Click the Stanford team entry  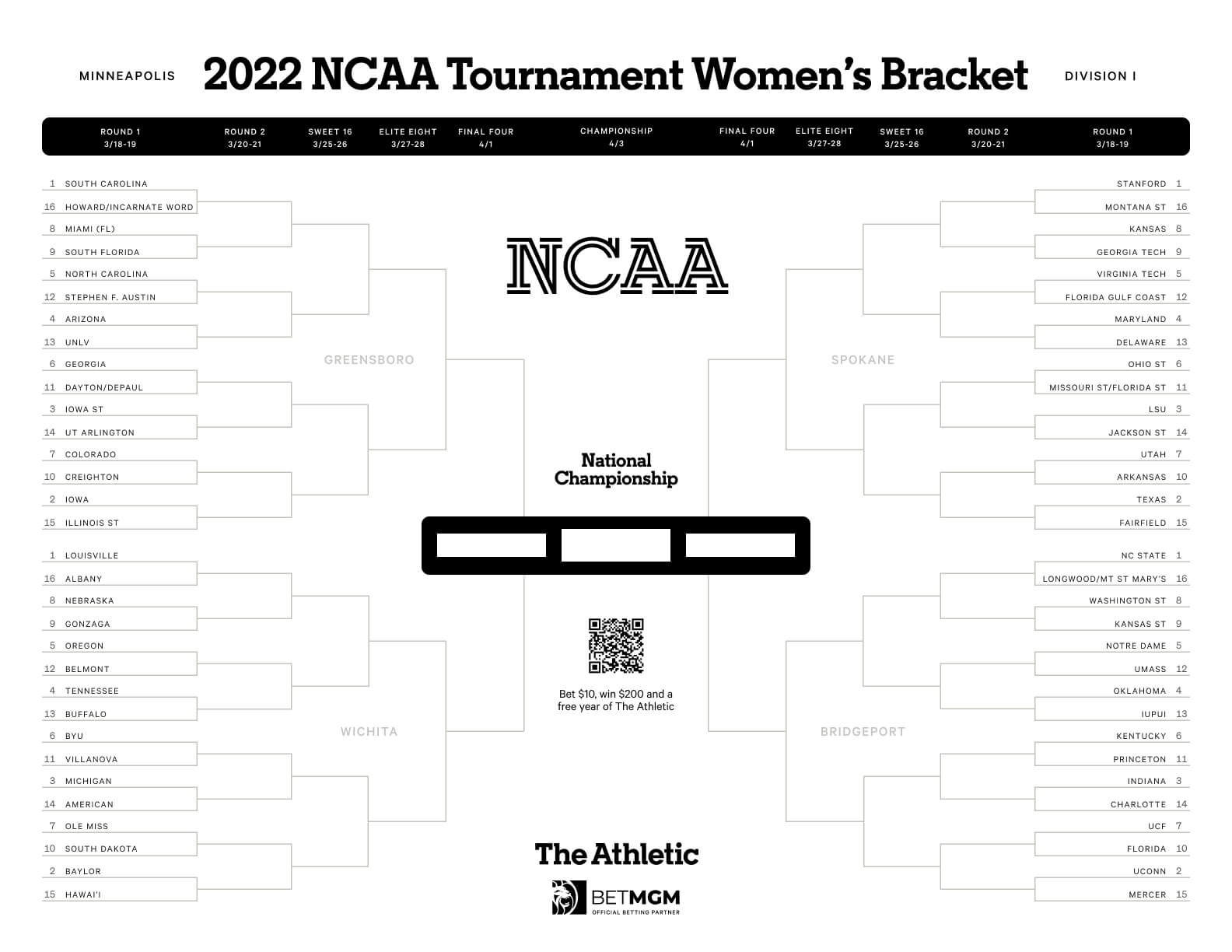click(1141, 184)
